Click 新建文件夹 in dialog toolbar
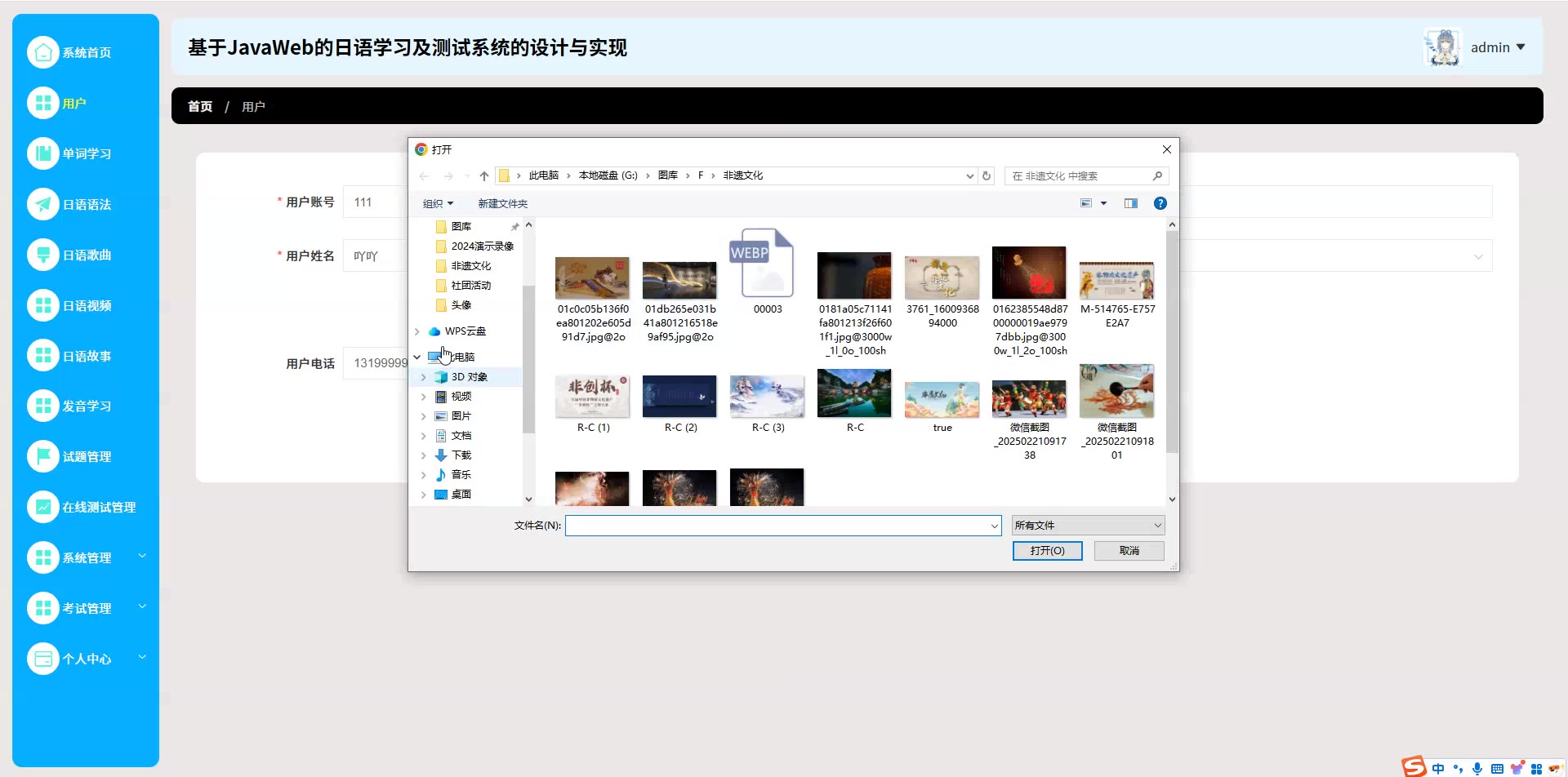 (502, 204)
